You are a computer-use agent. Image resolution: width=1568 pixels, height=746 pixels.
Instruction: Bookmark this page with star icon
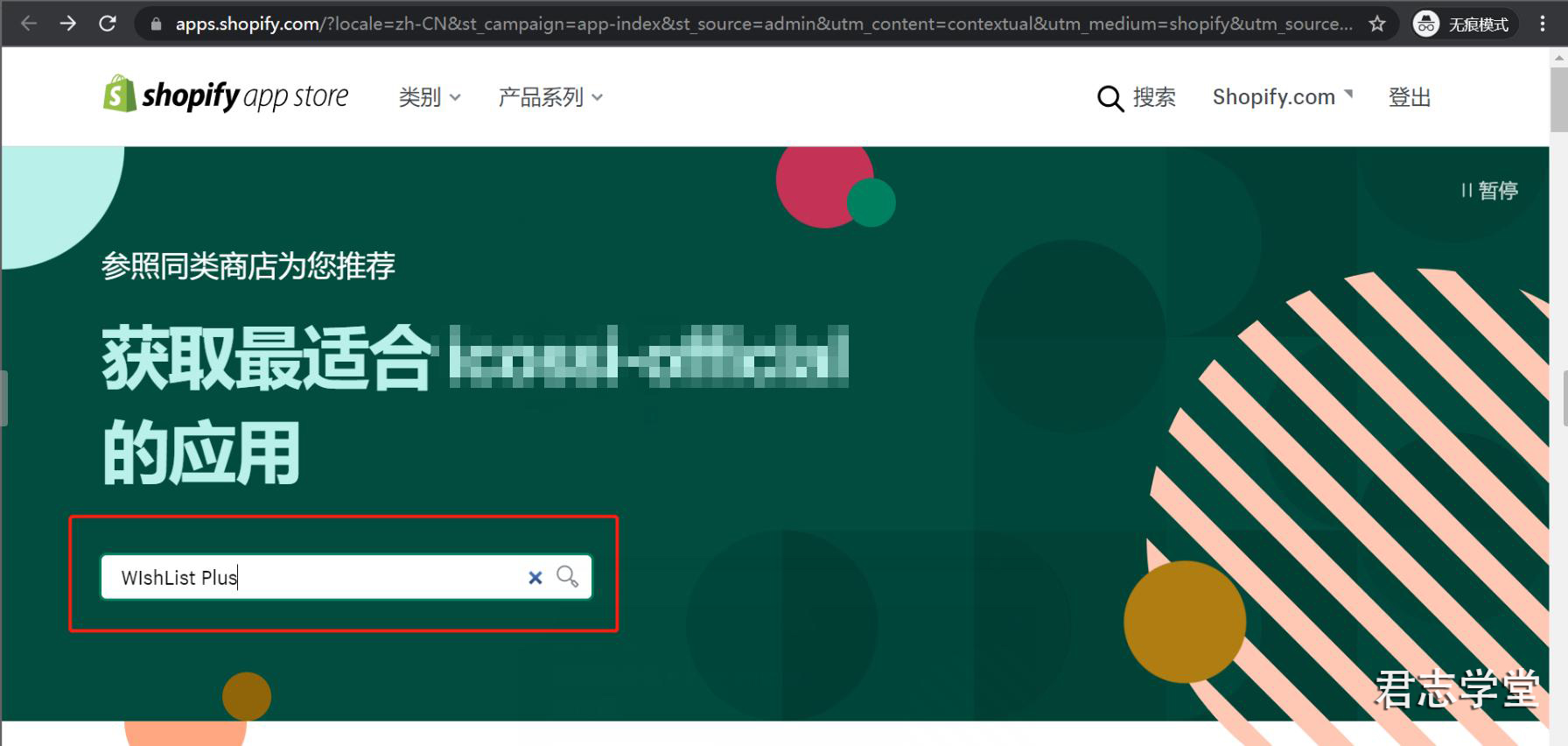tap(1377, 24)
